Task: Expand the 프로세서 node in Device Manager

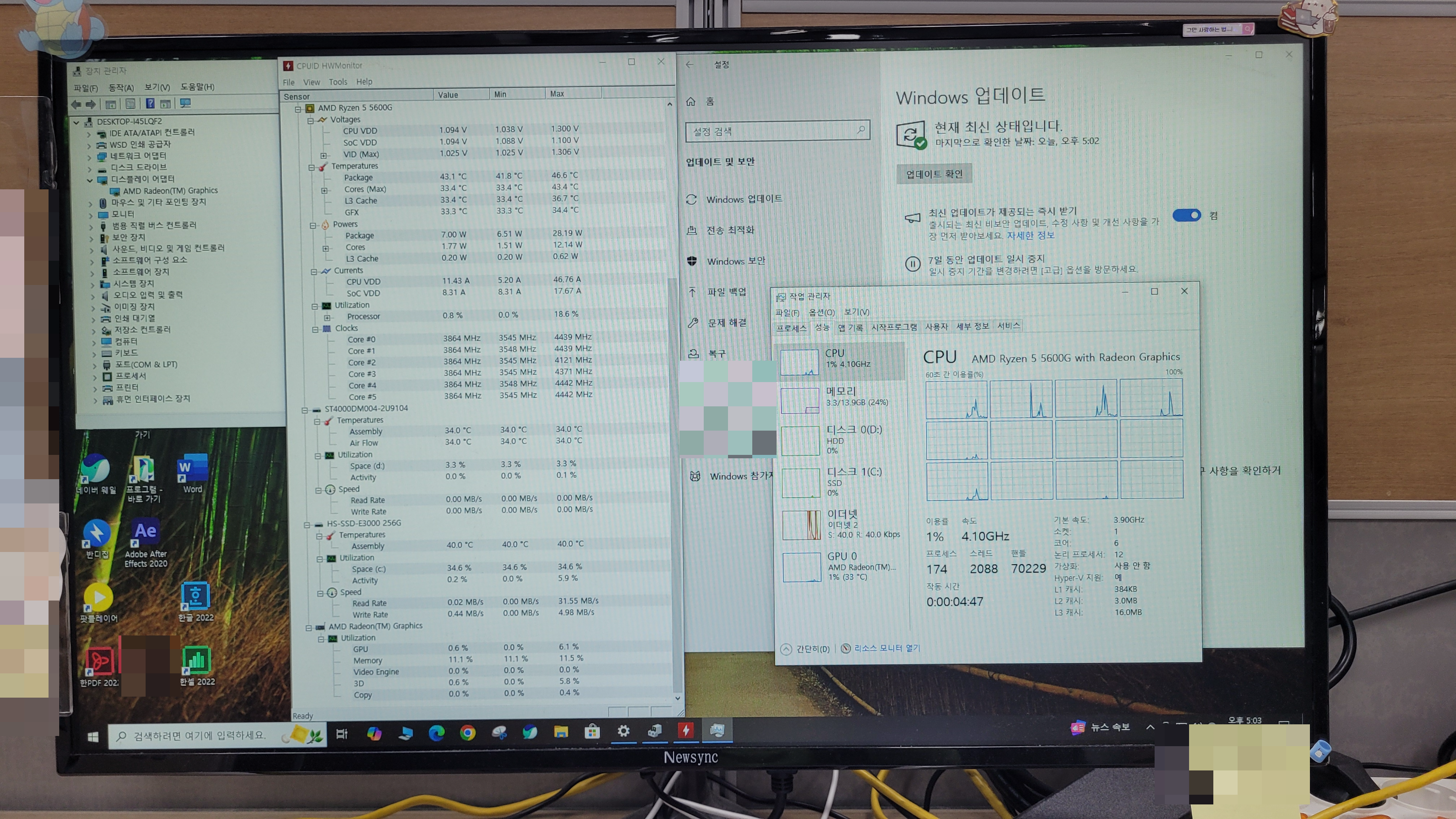Action: [94, 377]
